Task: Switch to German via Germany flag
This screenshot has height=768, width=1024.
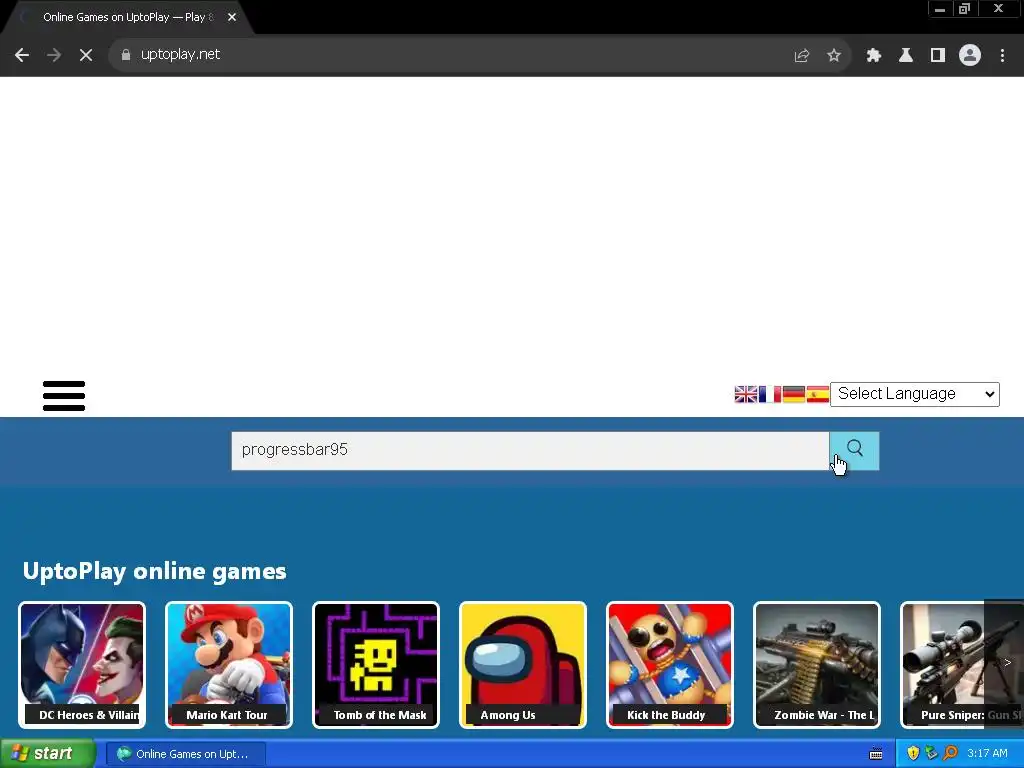Action: 793,394
